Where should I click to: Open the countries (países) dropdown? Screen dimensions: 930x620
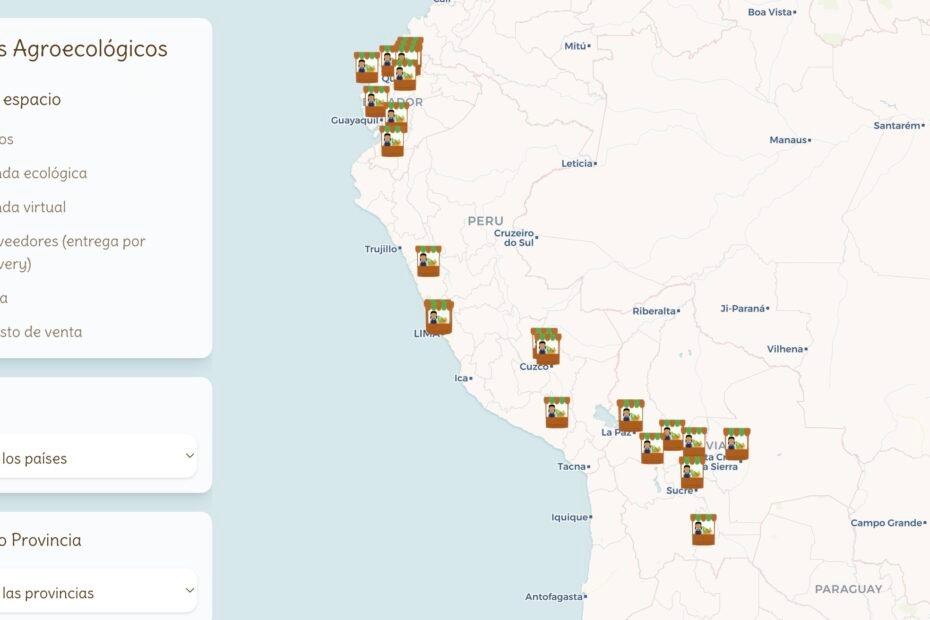tap(95, 458)
